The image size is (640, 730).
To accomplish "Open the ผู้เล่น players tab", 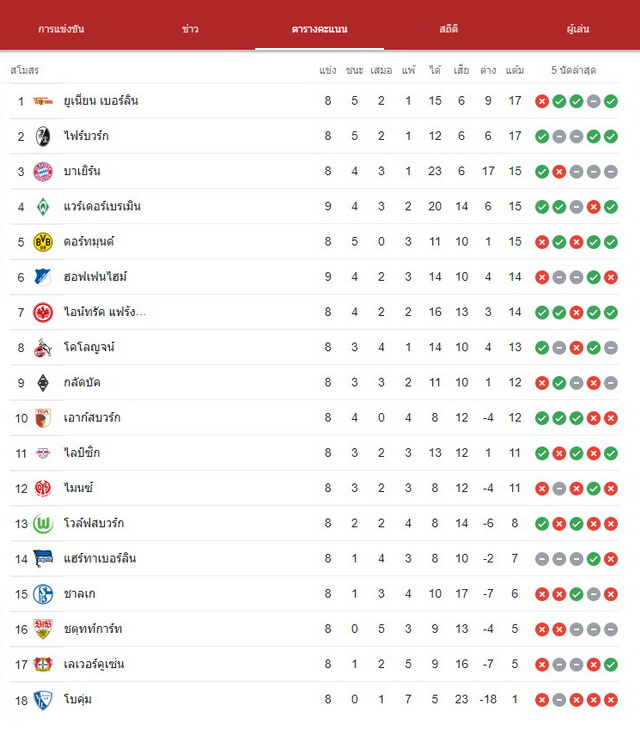I will (578, 29).
